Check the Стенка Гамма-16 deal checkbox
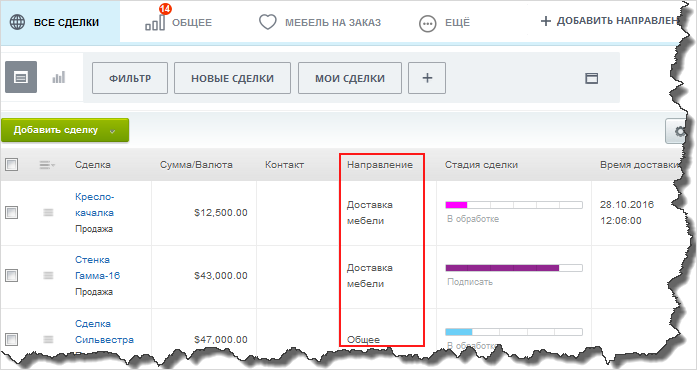The image size is (697, 370). pos(12,276)
